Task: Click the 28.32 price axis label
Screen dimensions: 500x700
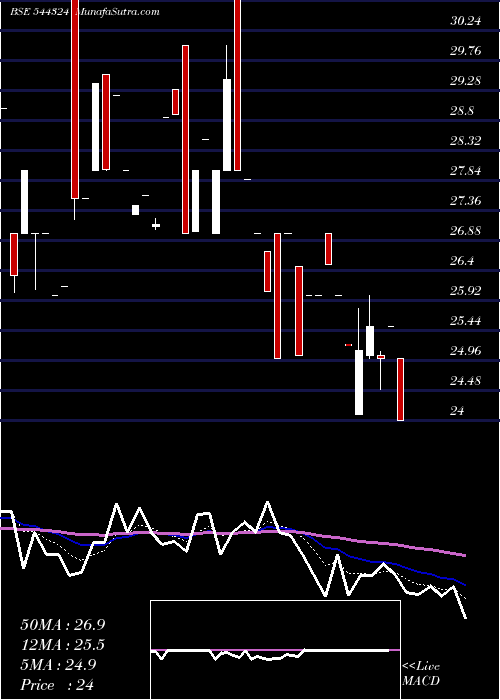Action: point(465,141)
